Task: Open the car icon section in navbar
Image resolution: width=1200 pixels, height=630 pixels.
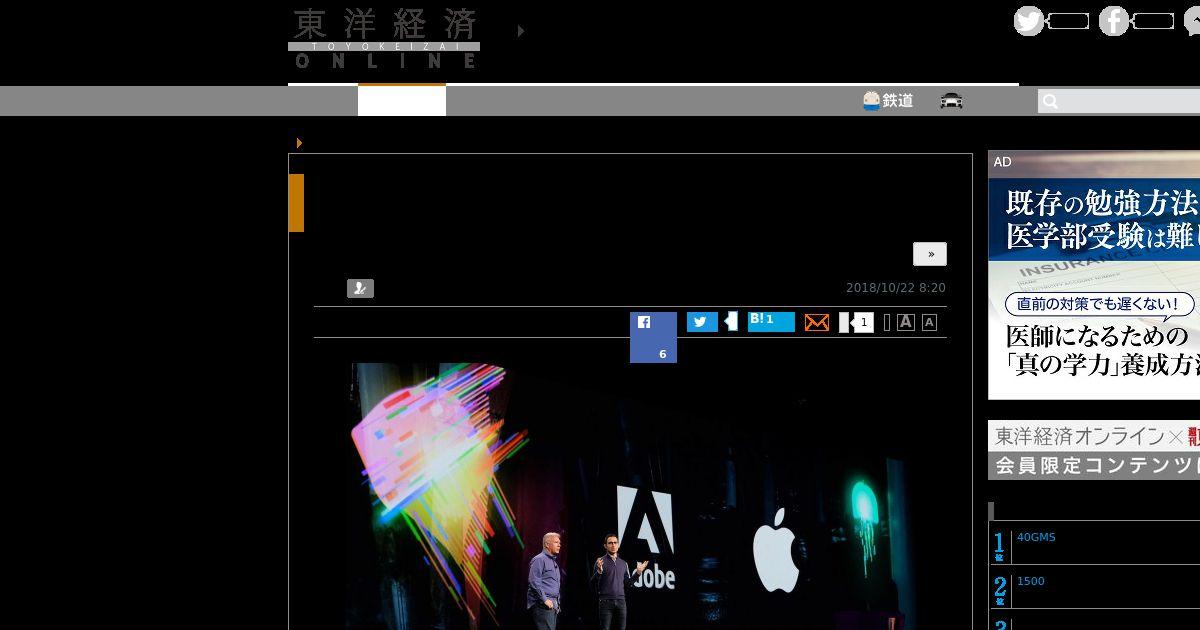Action: coord(951,101)
